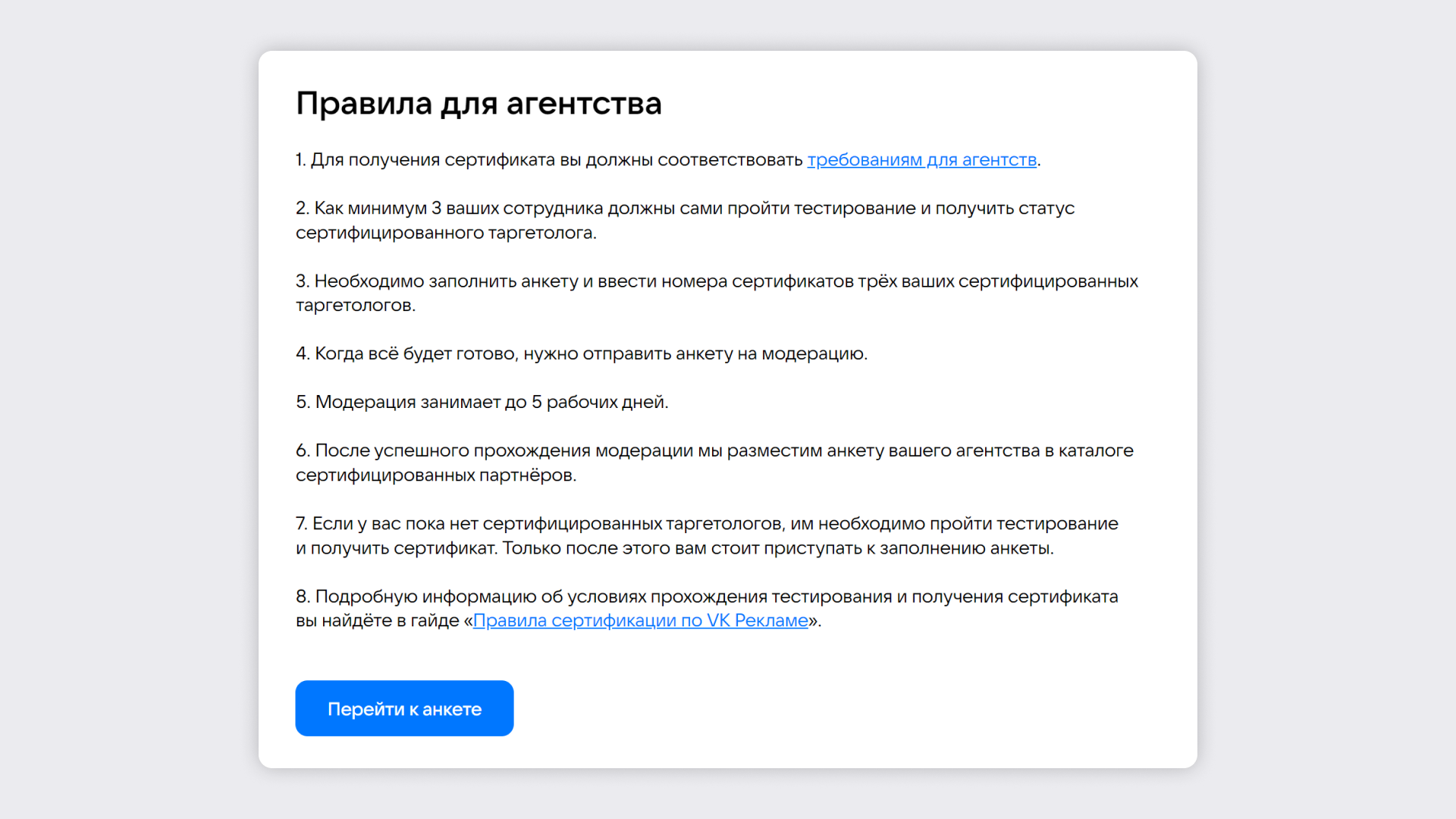Click rule 3 text «Необходимо заполнить анкету»
1456x819 pixels.
717,293
